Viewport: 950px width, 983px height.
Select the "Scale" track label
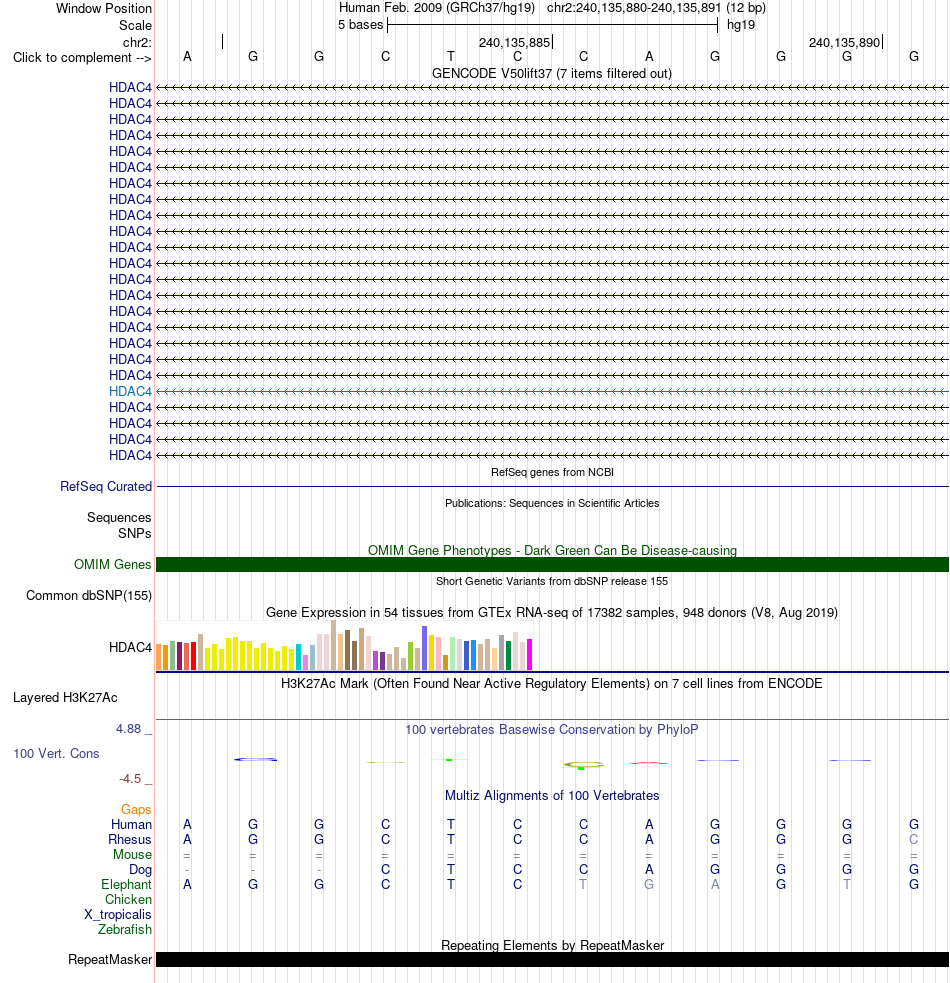pyautogui.click(x=135, y=26)
